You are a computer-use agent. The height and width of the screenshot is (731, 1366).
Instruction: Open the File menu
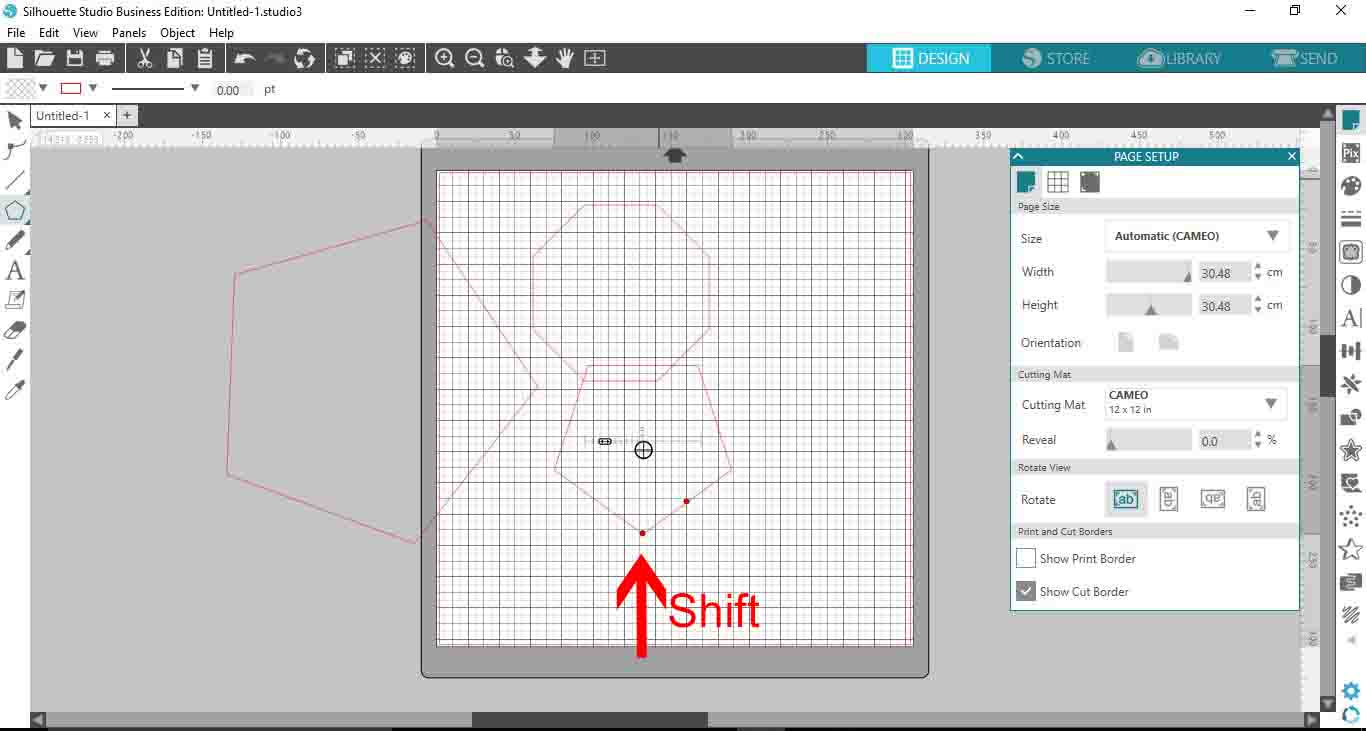click(x=15, y=32)
